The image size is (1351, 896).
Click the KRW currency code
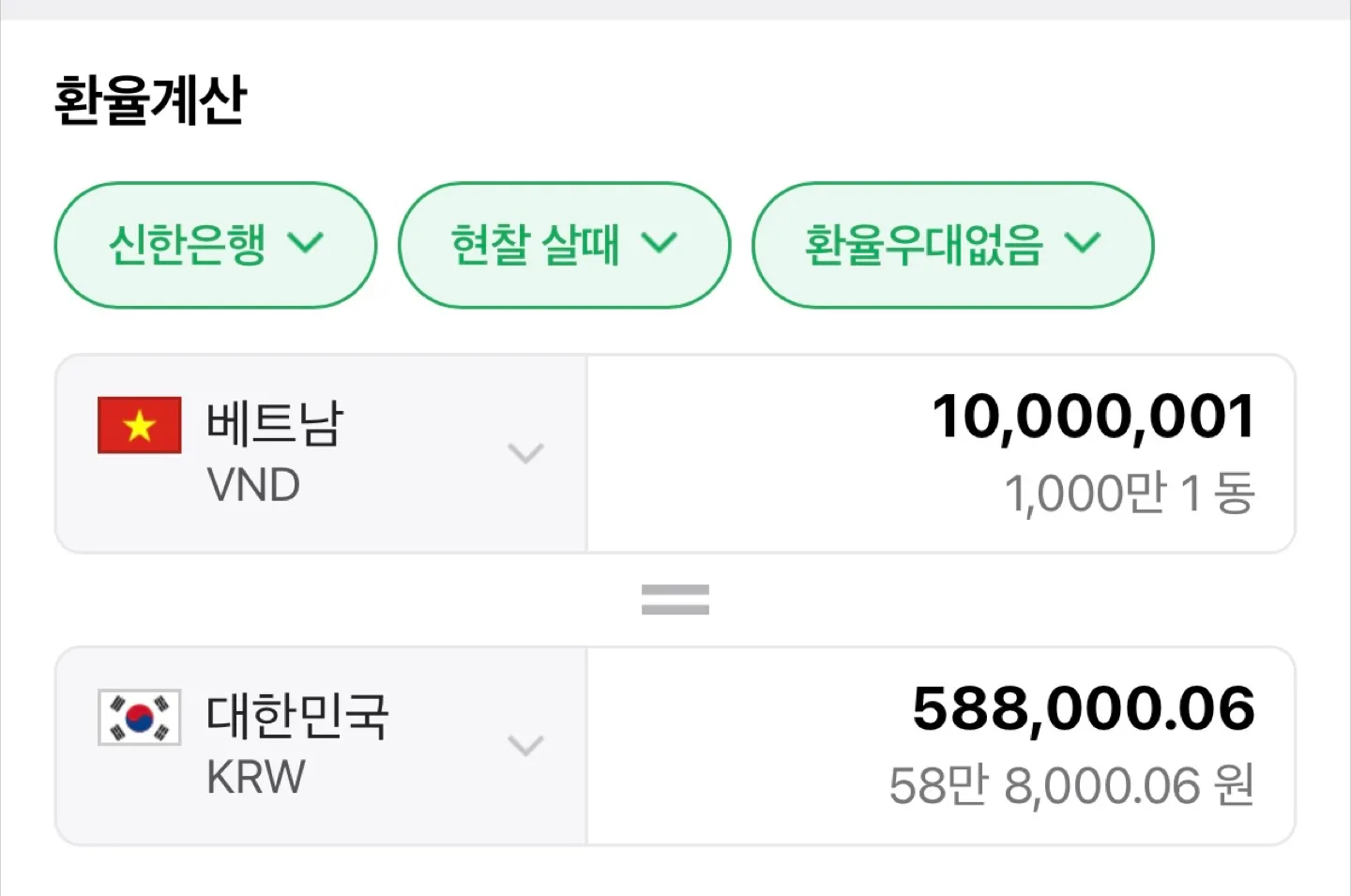coord(256,778)
